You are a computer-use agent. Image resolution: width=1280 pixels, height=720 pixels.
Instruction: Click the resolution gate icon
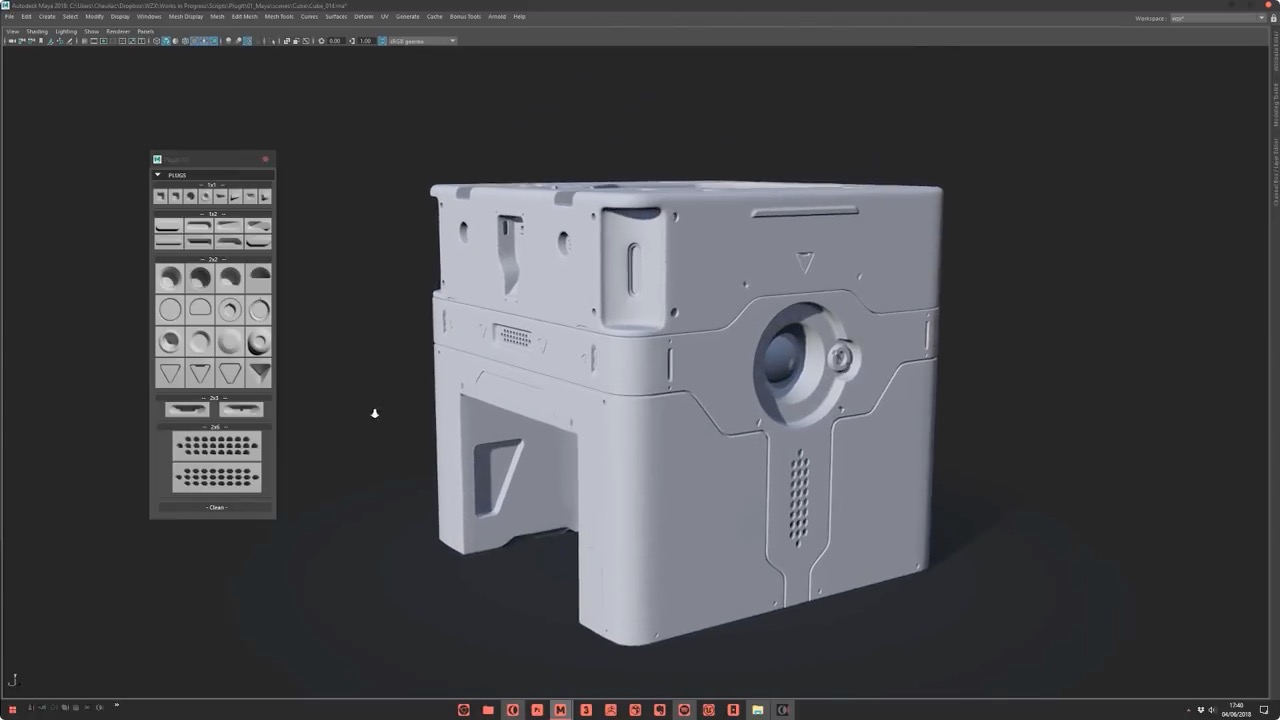click(104, 41)
